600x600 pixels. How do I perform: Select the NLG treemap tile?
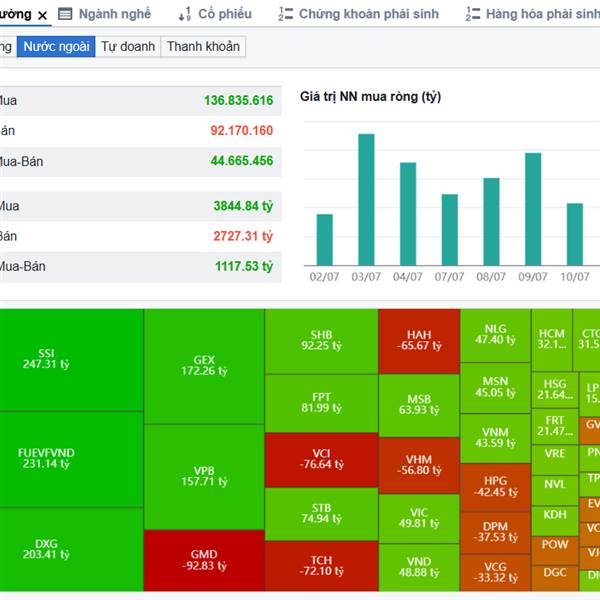click(496, 335)
